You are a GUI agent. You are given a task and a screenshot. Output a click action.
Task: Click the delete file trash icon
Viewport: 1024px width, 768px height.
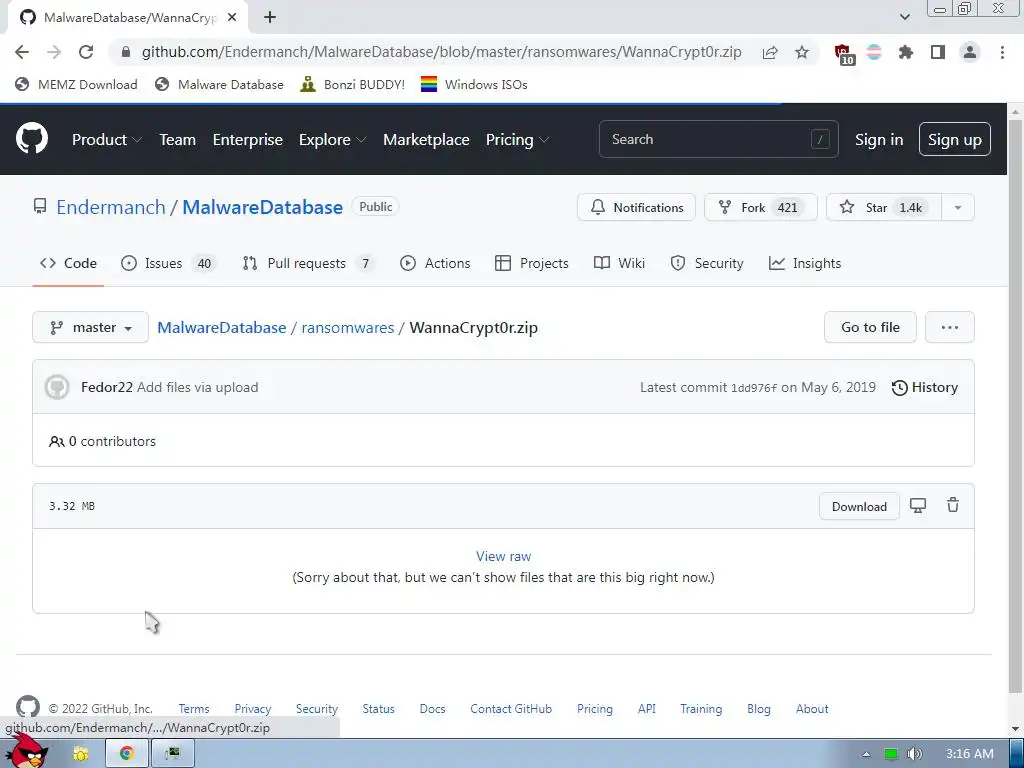pos(953,505)
